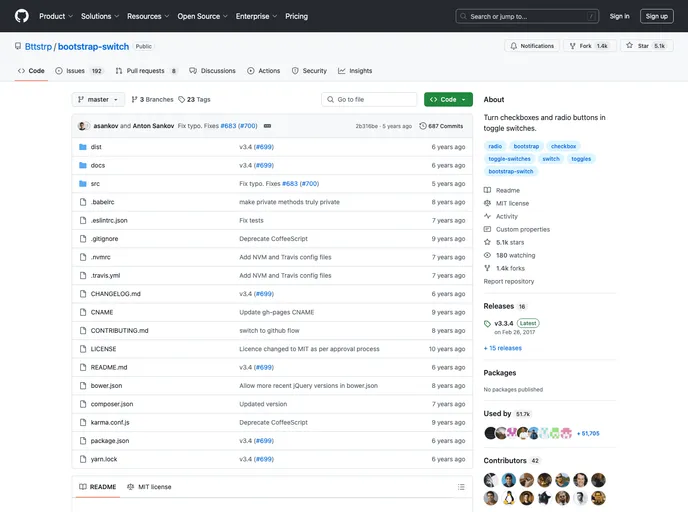Open the src folder
Viewport: 688px width, 512px height.
(95, 184)
